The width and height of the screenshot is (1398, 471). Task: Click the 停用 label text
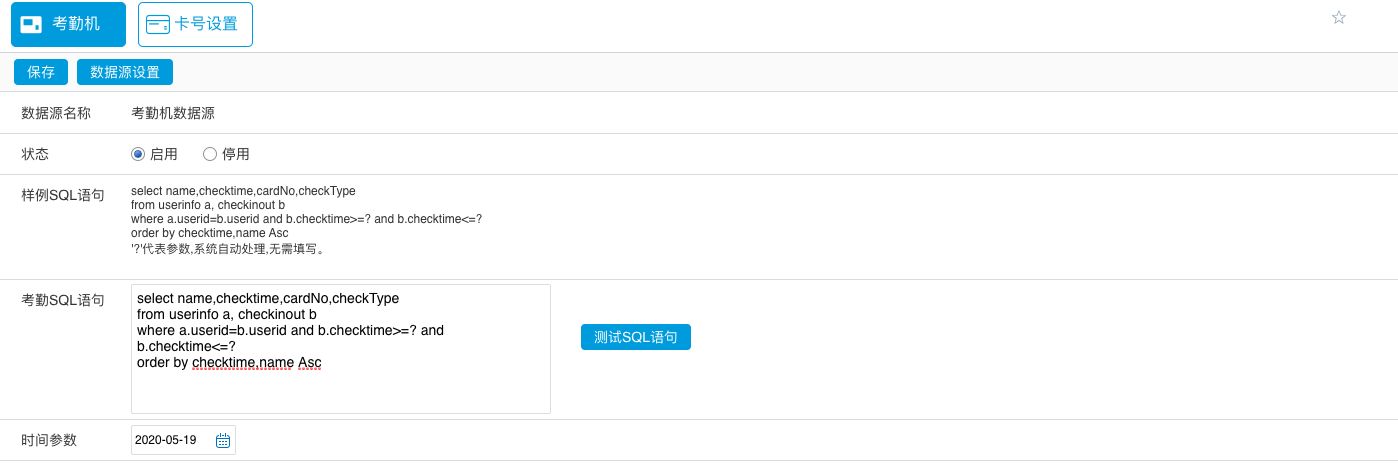click(236, 154)
